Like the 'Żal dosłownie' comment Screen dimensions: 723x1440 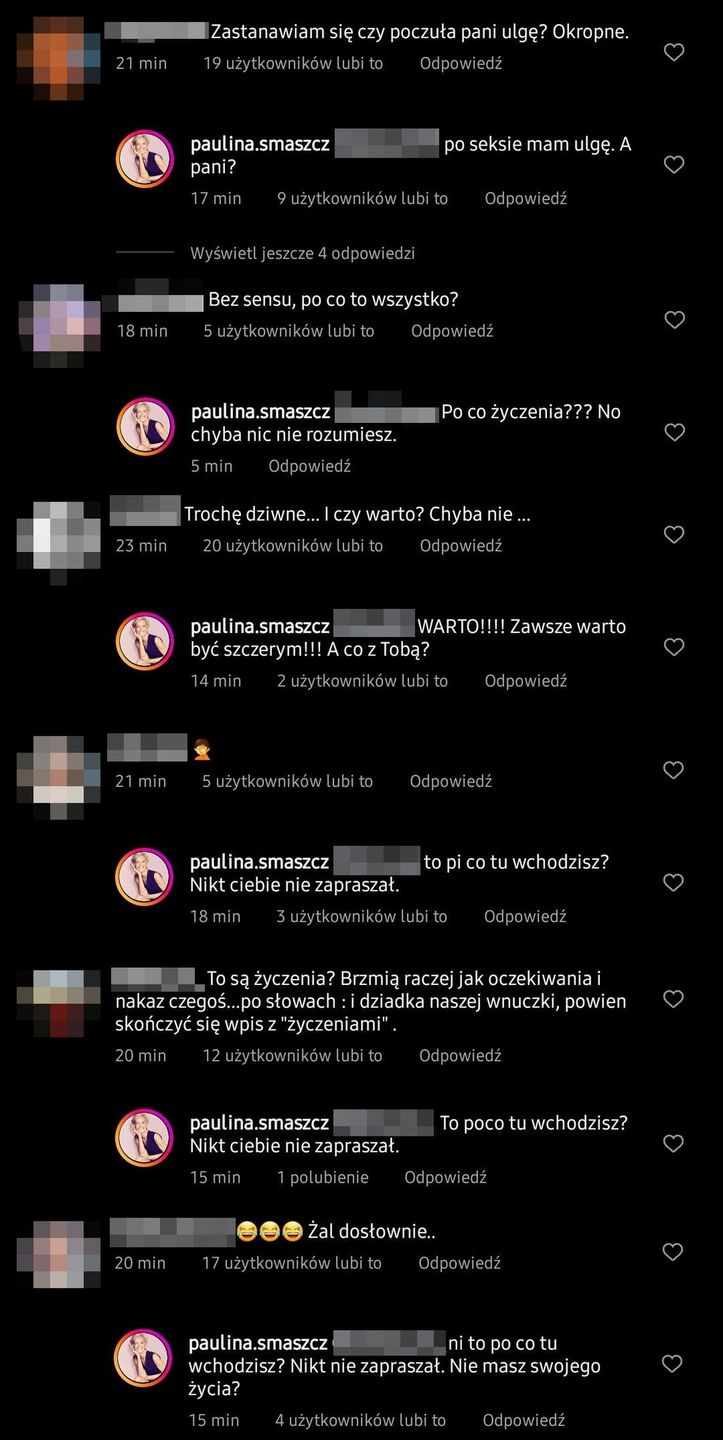[674, 1252]
